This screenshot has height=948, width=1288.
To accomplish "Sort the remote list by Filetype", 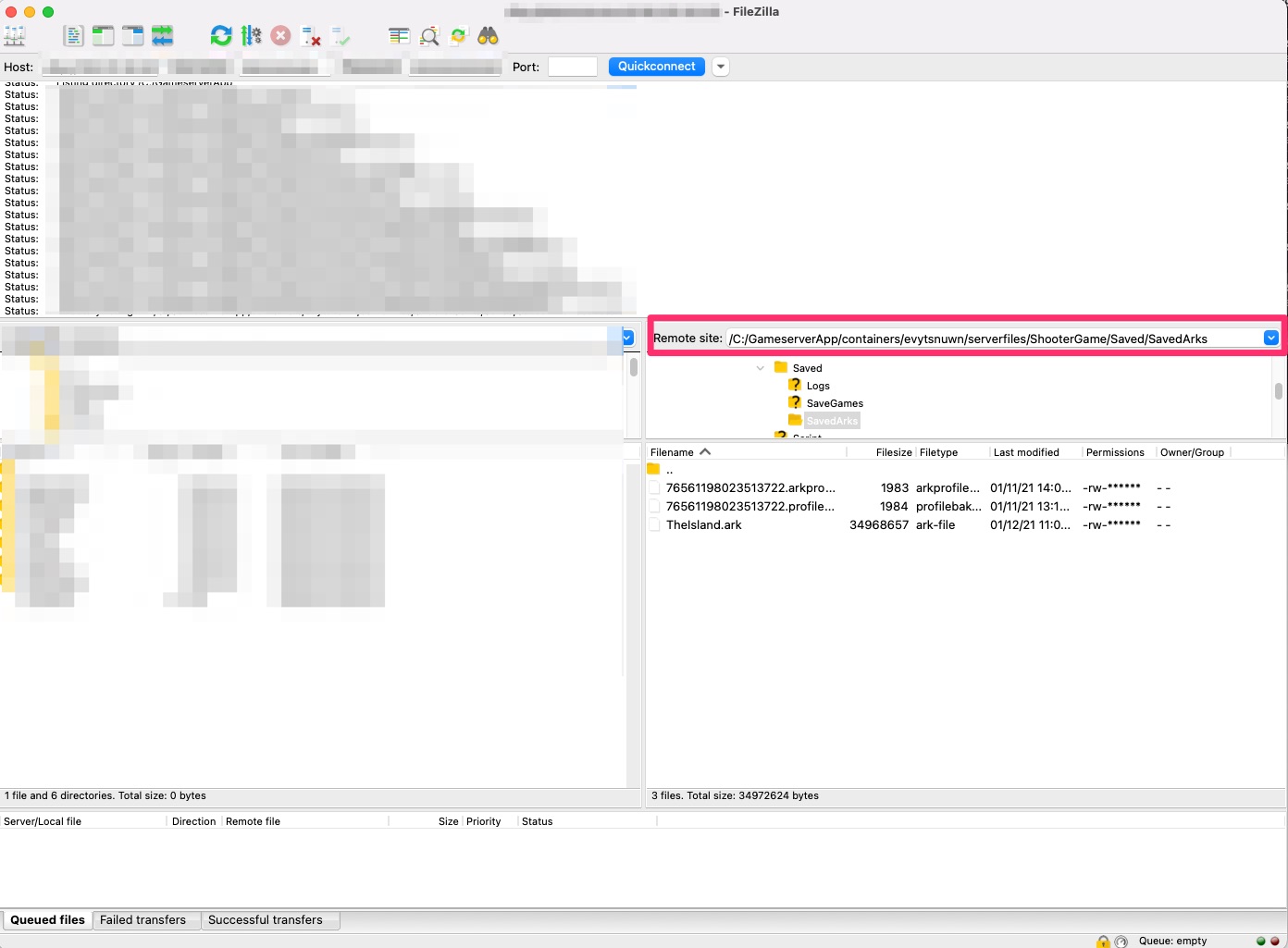I will [x=939, y=452].
